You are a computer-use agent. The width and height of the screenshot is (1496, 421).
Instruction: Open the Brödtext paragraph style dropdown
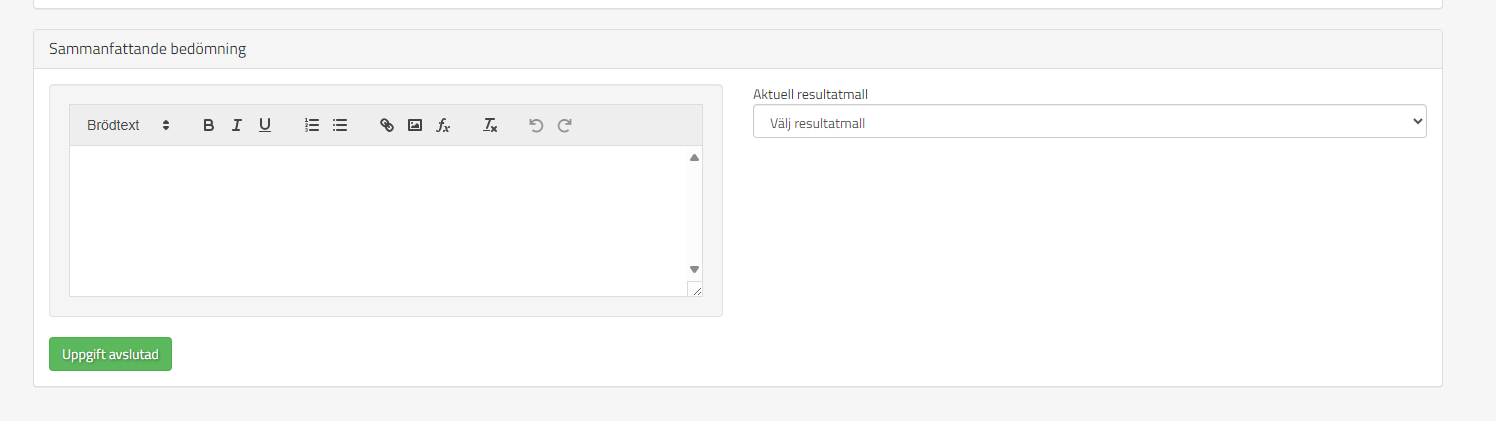pos(128,125)
